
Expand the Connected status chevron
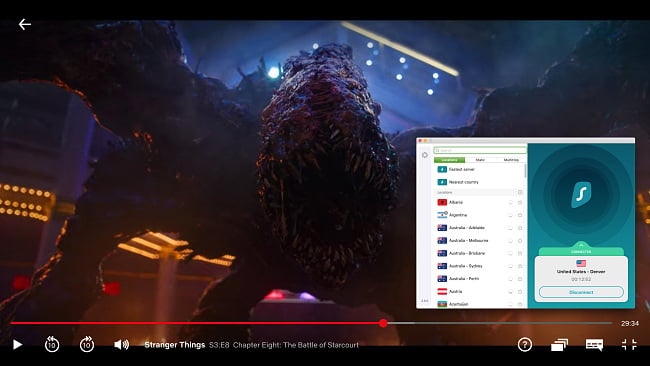pyautogui.click(x=581, y=245)
